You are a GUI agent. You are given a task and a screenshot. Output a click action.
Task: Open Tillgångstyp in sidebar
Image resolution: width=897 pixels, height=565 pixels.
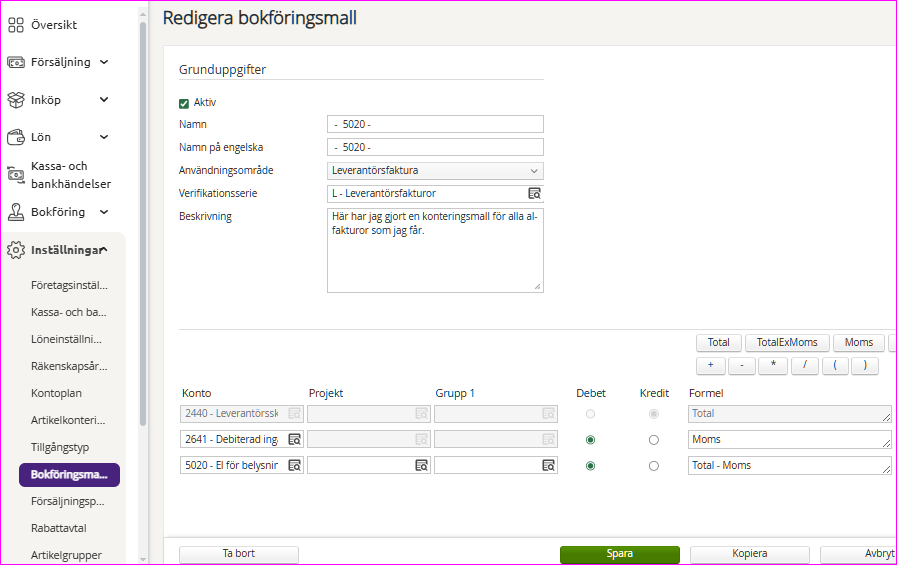tap(60, 447)
